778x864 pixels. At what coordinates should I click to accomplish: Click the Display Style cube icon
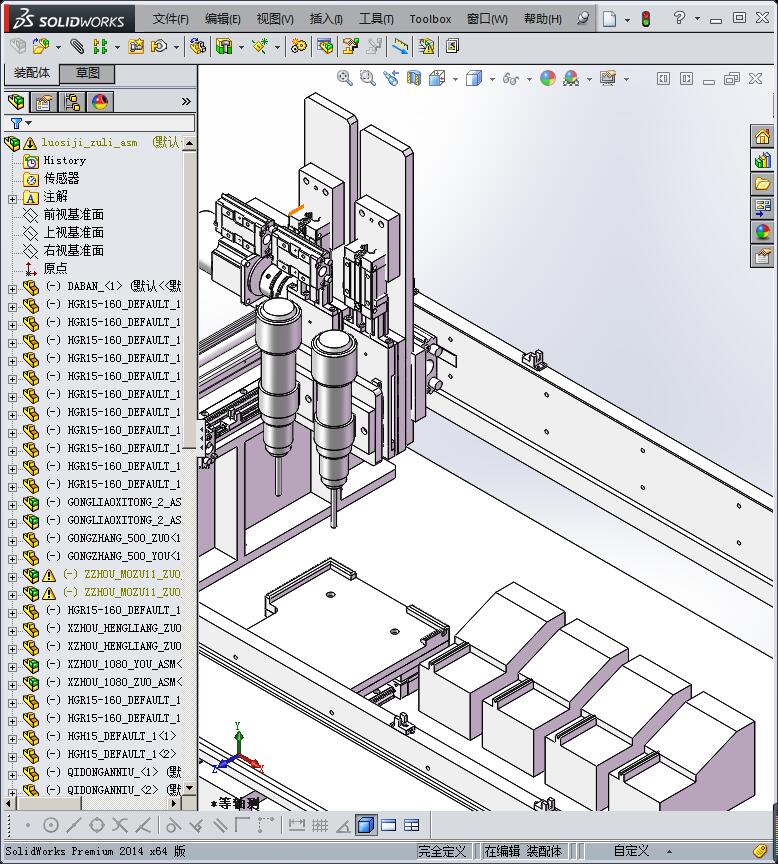pyautogui.click(x=474, y=78)
